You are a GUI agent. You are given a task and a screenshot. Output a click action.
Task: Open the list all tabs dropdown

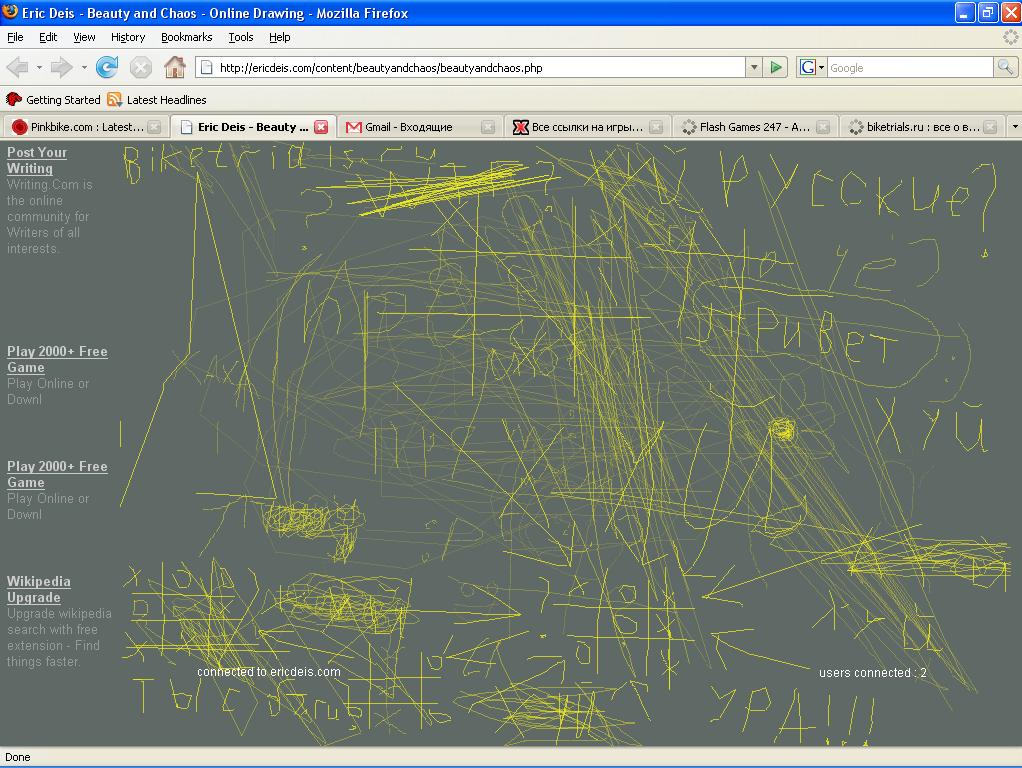[1014, 127]
